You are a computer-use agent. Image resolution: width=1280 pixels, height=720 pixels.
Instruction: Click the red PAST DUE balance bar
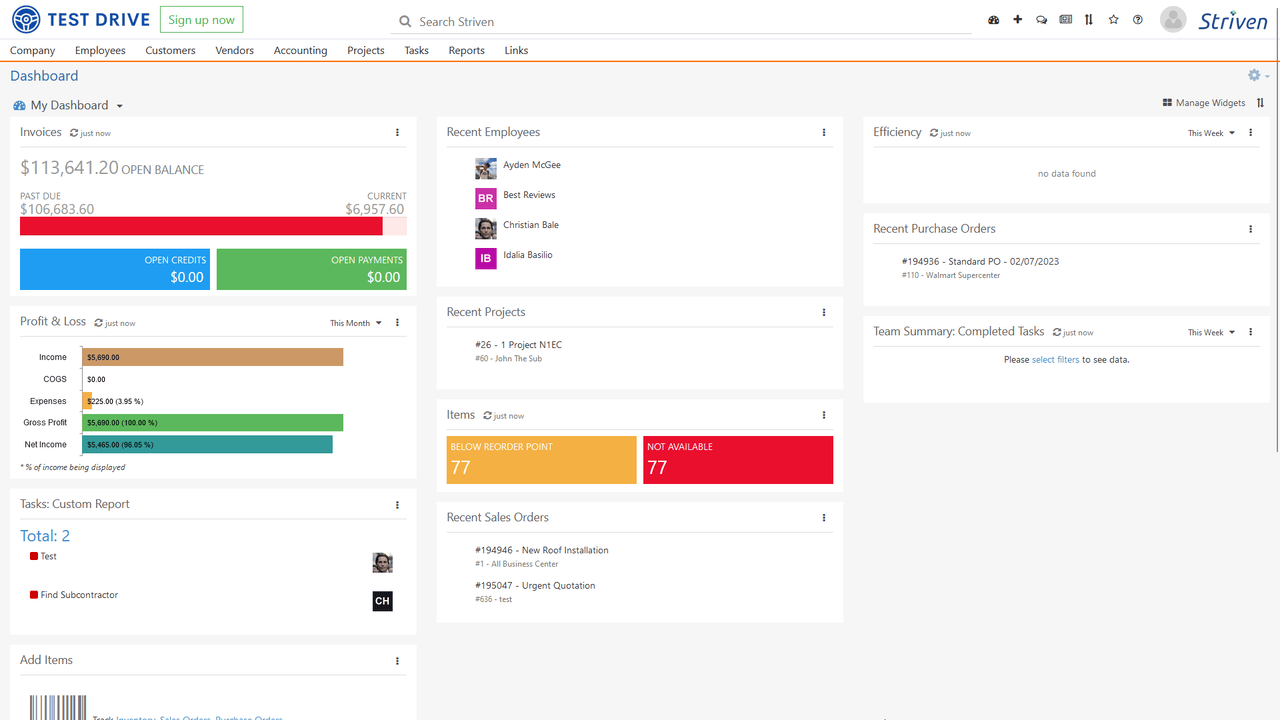click(200, 225)
